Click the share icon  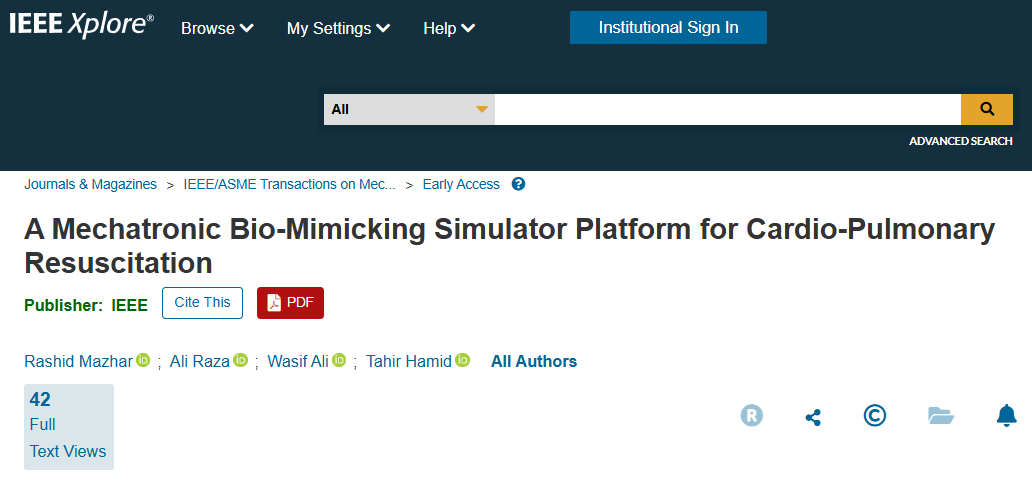[x=813, y=416]
